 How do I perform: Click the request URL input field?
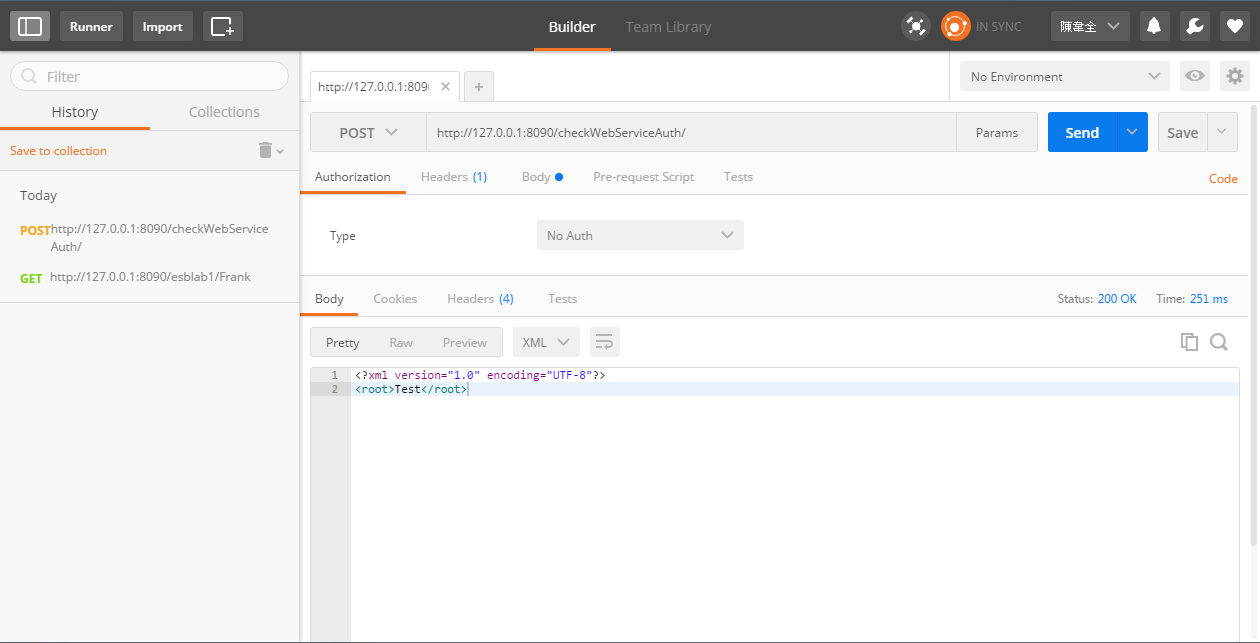tap(691, 132)
